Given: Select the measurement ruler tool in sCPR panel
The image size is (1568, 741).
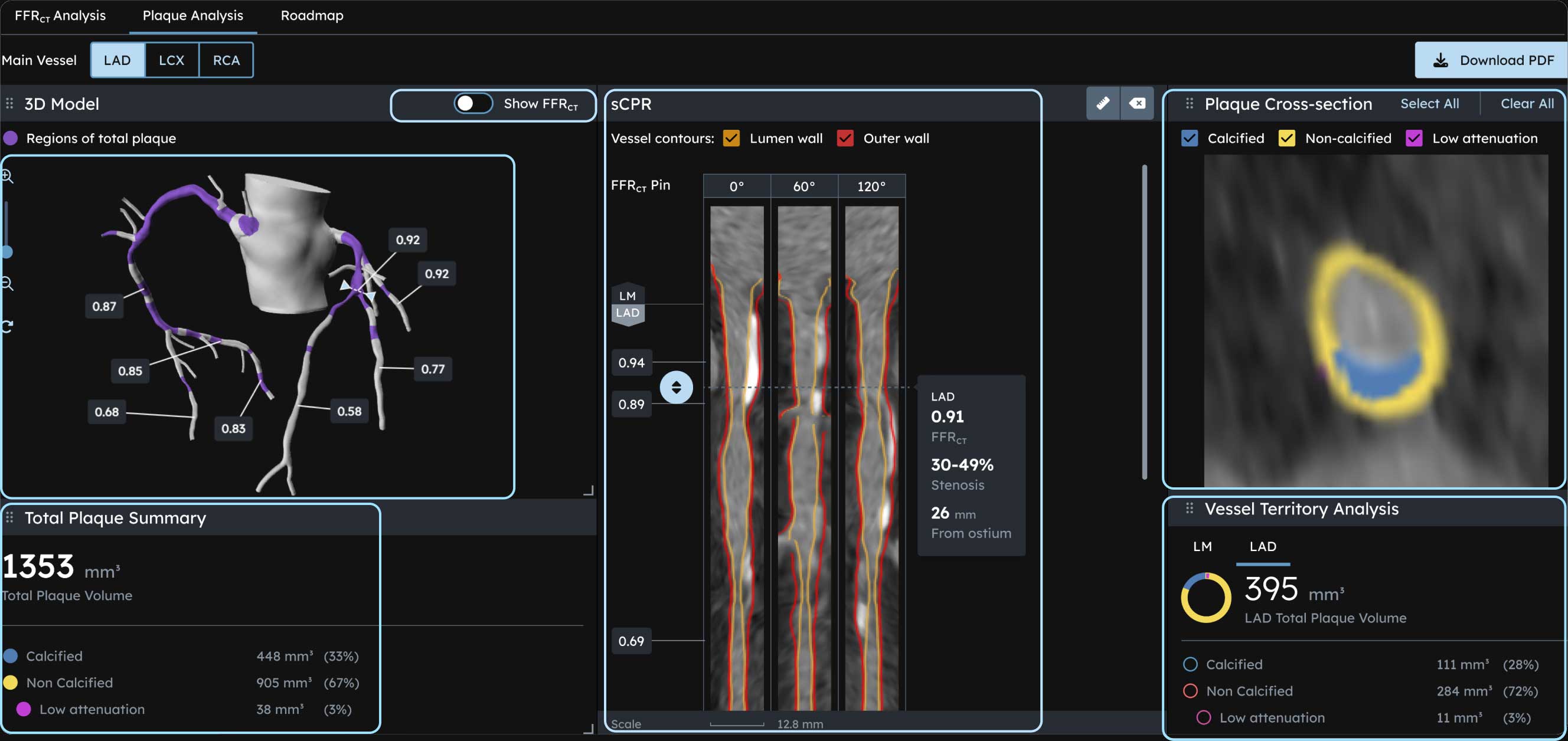Looking at the screenshot, I should pos(1103,103).
